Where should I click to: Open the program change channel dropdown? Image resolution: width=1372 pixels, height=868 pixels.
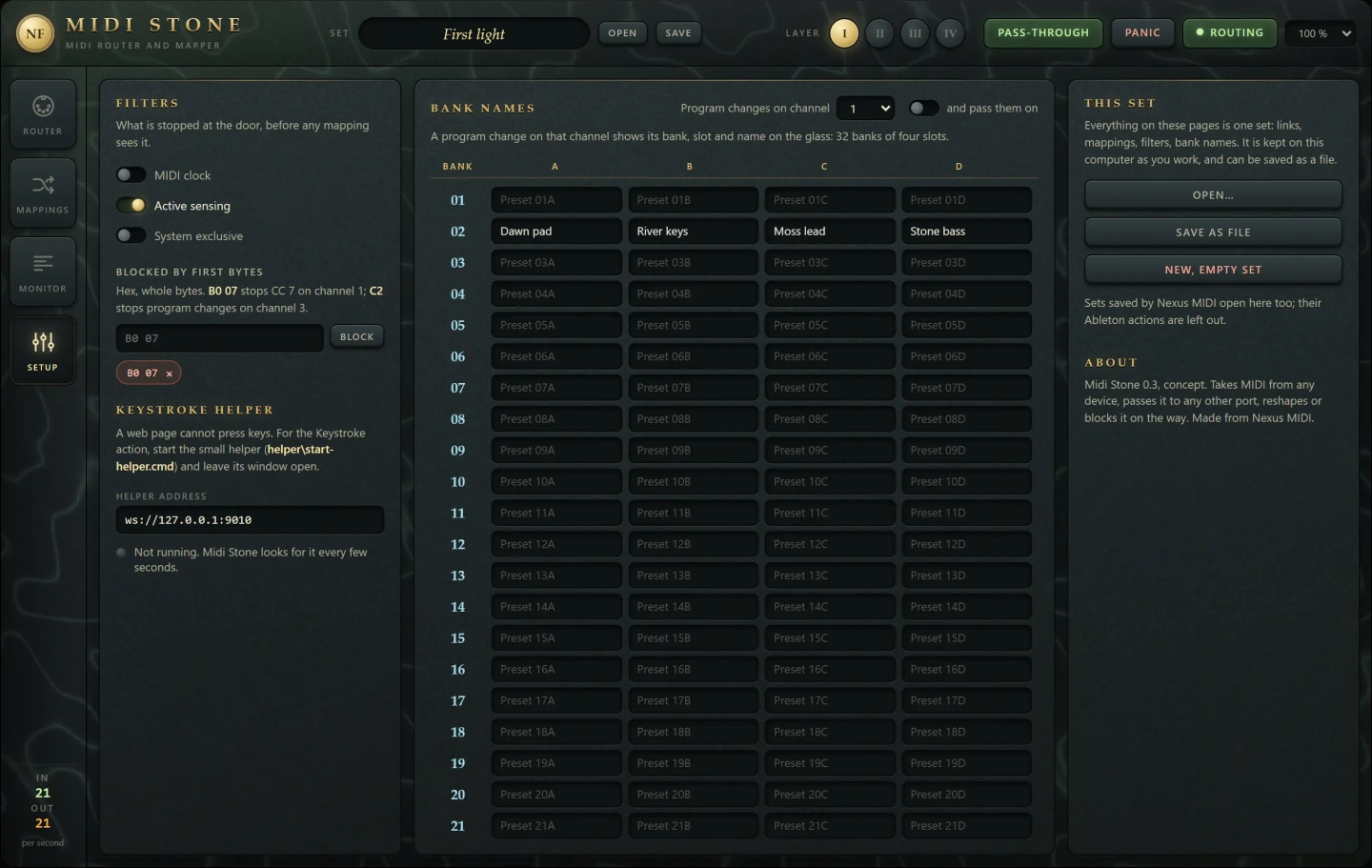(865, 109)
